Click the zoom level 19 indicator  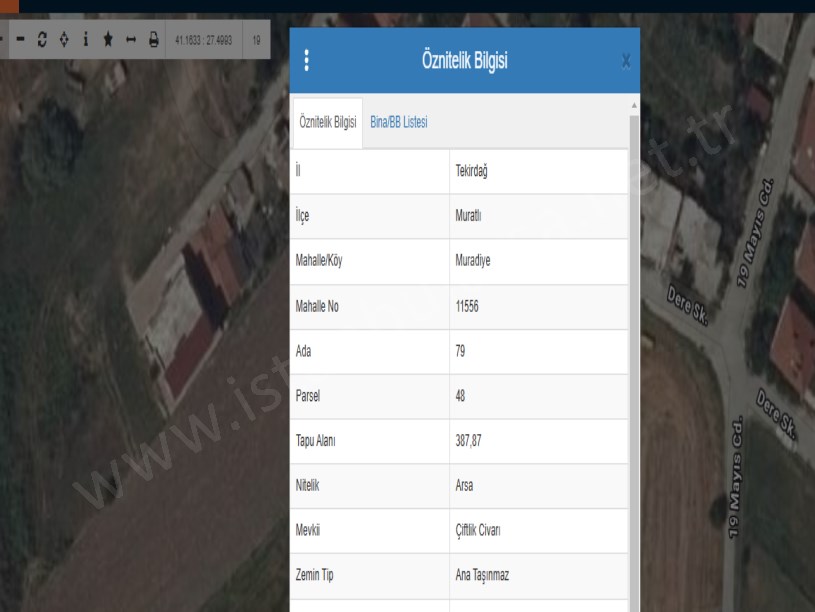257,41
